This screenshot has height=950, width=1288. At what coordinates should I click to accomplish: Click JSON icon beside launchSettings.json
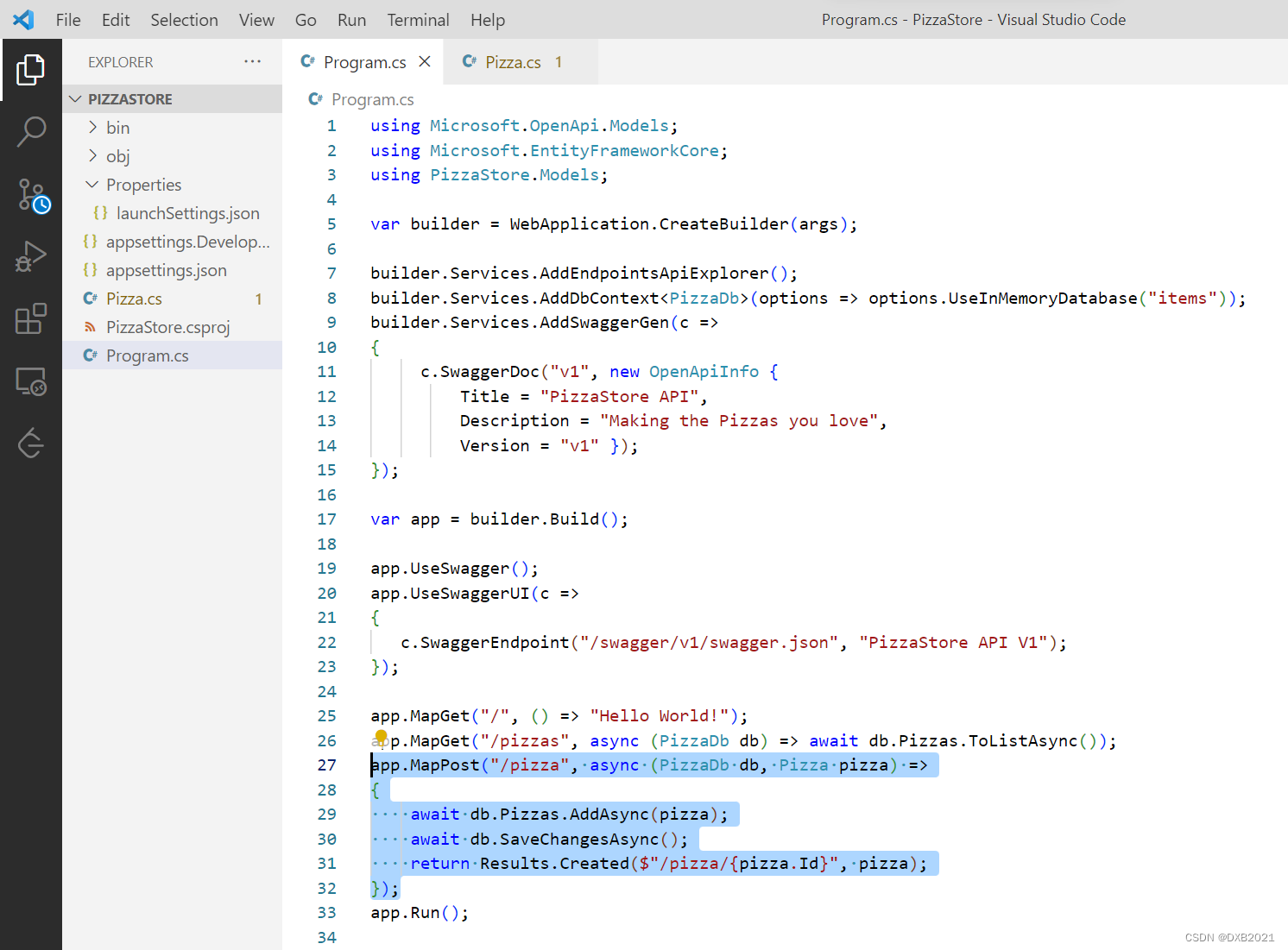pyautogui.click(x=100, y=213)
